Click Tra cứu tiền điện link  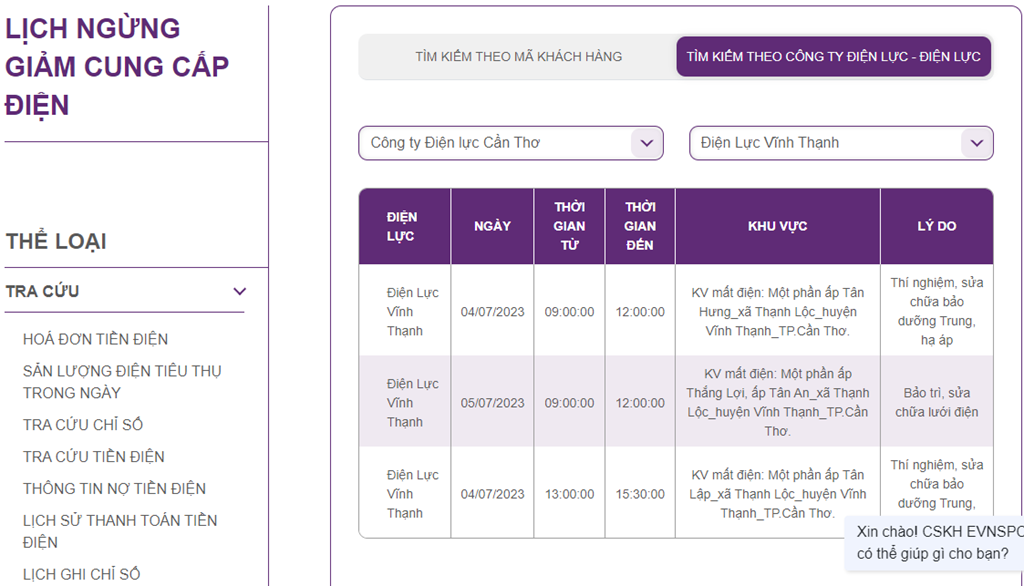tap(94, 457)
